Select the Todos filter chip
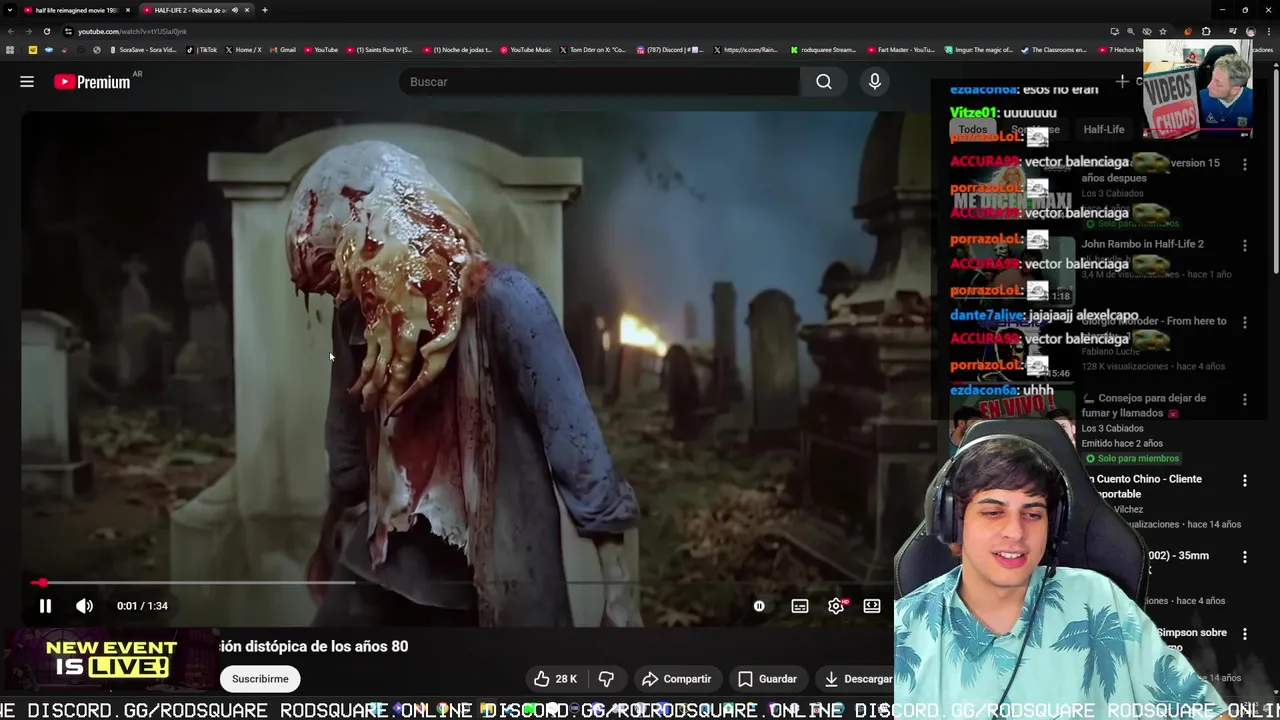 [972, 129]
